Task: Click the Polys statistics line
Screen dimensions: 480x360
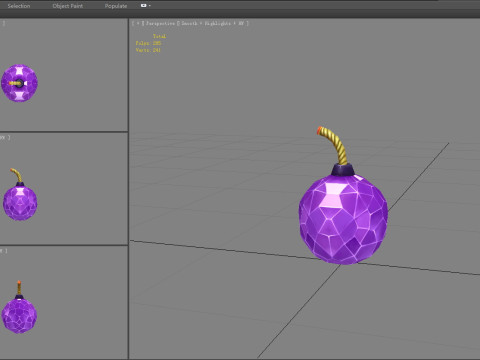Action: point(148,43)
